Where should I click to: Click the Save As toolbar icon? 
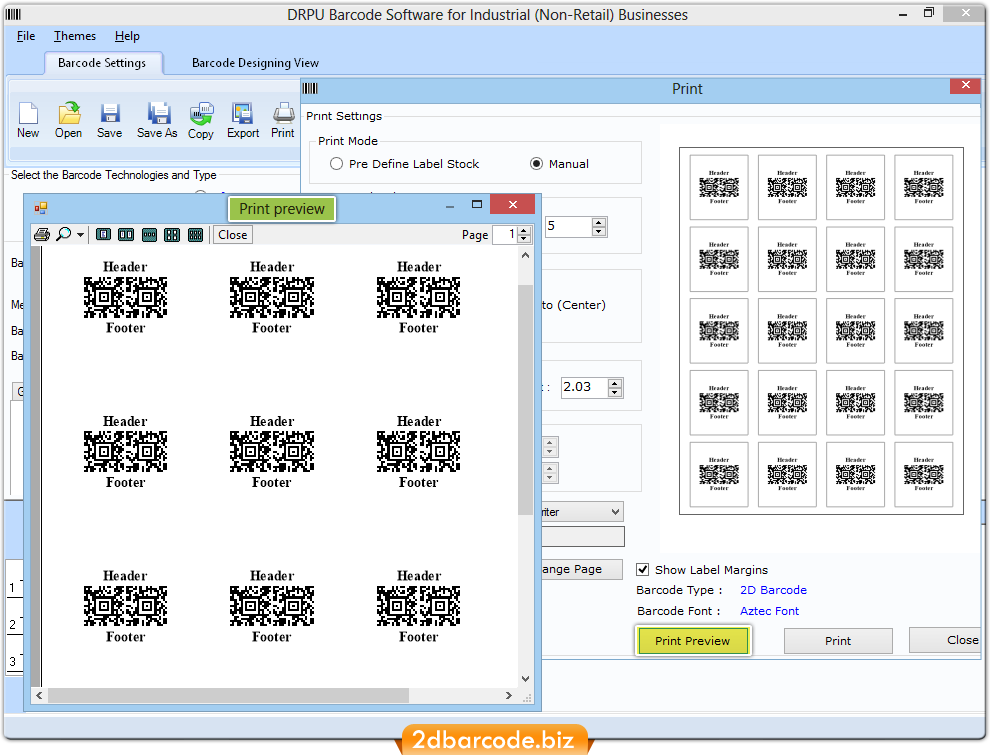(157, 120)
